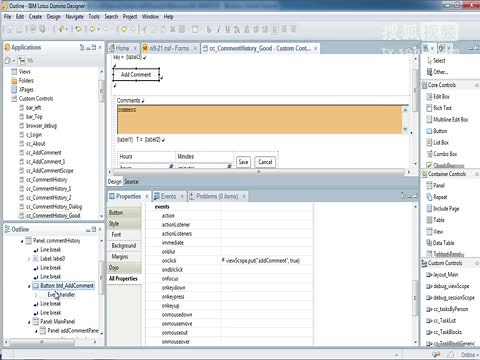Viewport: 480px width, 360px height.
Task: Open the File menu
Action: click(8, 16)
